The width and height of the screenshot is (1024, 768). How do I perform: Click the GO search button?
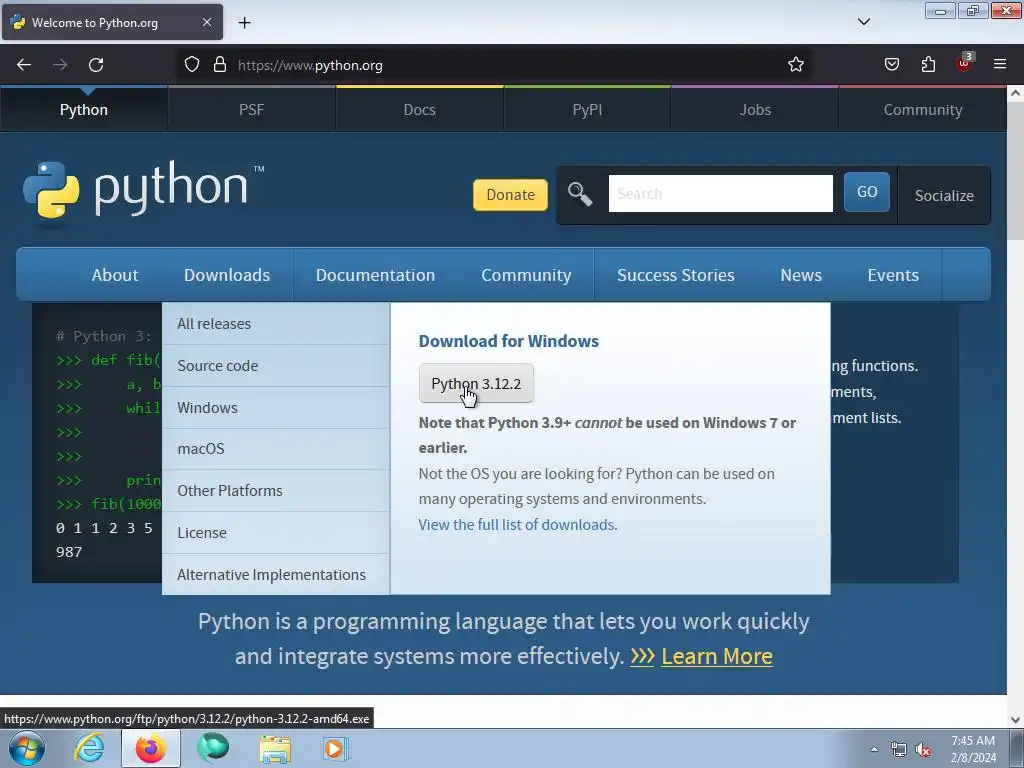tap(867, 192)
